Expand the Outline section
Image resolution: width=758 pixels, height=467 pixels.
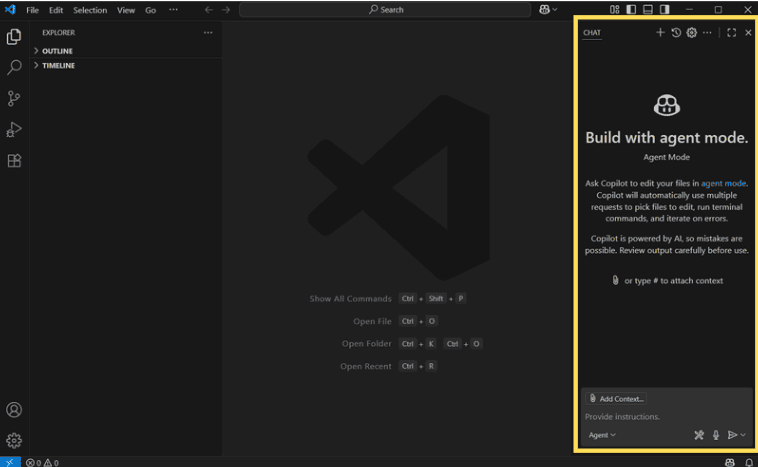click(x=126, y=51)
